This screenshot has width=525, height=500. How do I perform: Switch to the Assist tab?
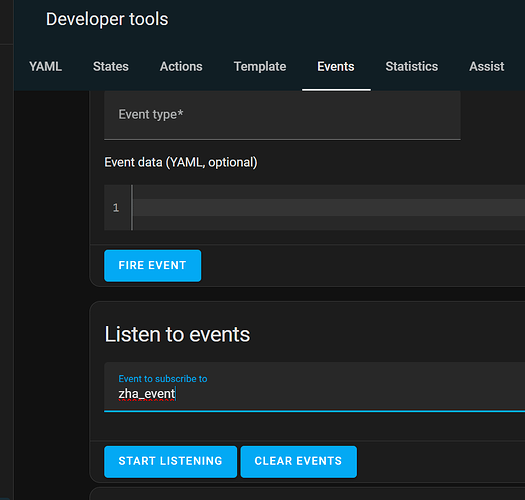tap(486, 67)
